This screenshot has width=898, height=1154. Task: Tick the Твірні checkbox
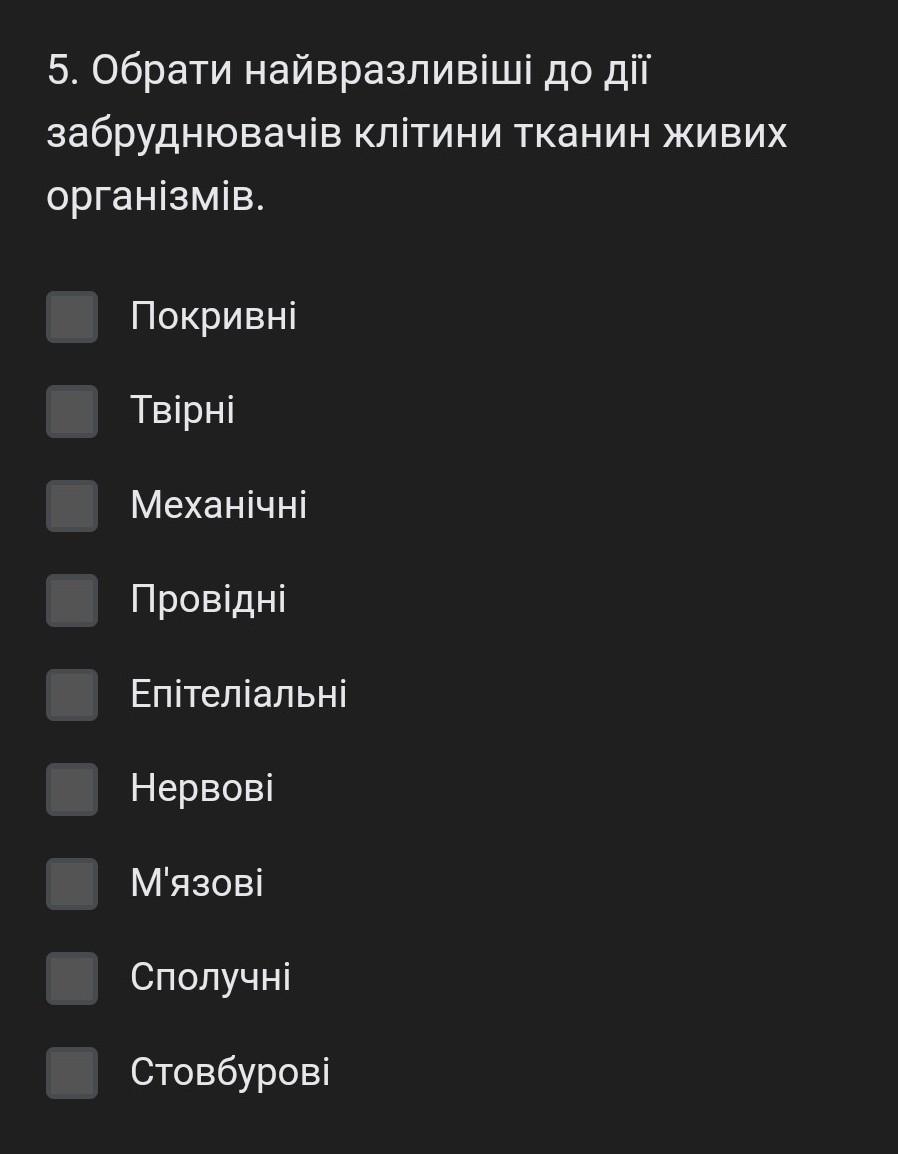[72, 411]
